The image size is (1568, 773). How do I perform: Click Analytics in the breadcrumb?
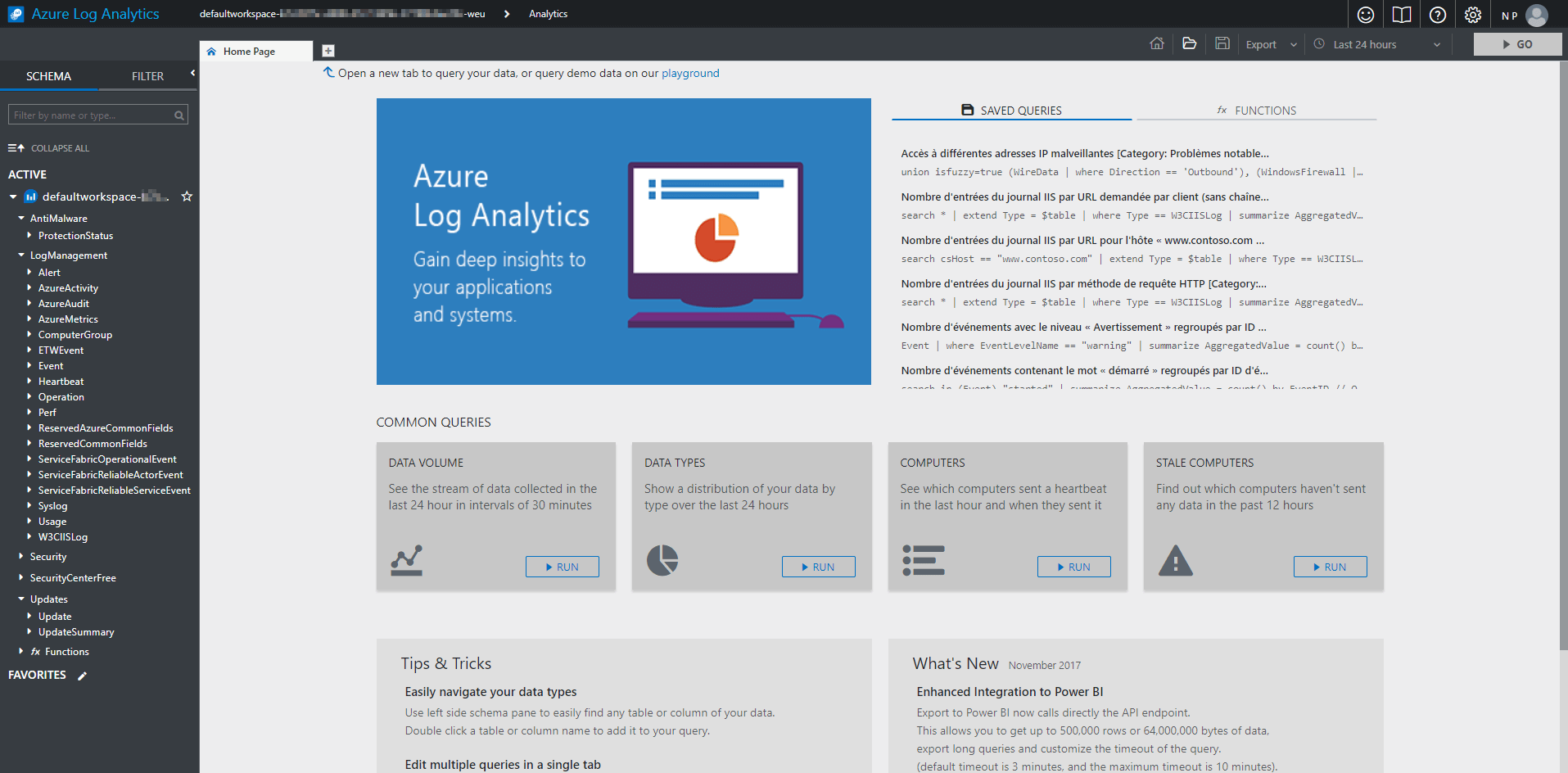(x=548, y=14)
